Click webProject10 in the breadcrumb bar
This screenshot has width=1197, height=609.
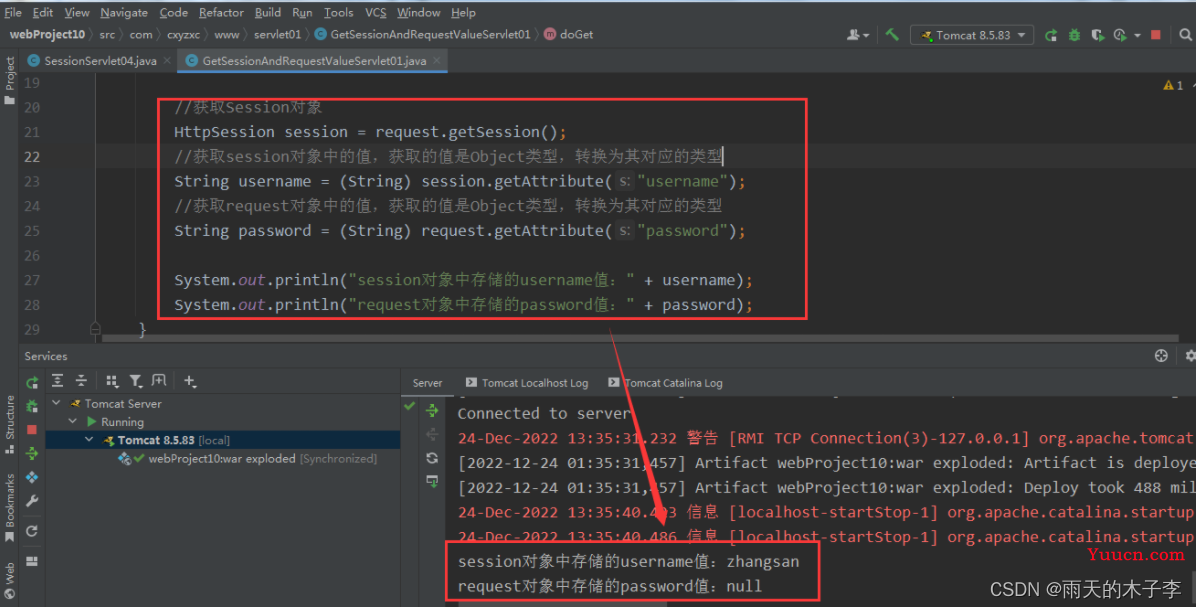tap(47, 34)
